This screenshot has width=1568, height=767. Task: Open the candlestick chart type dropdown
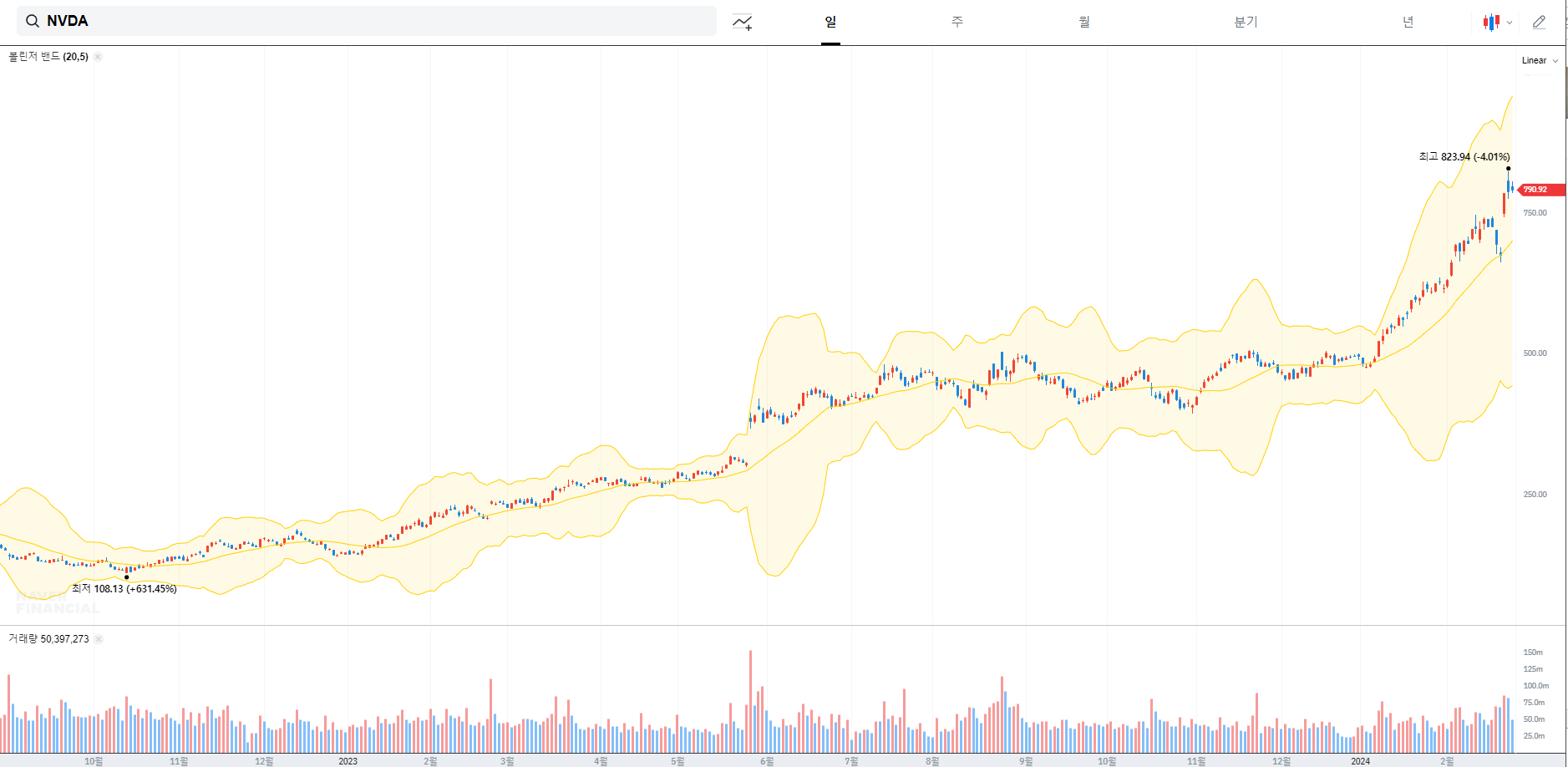[x=1498, y=23]
